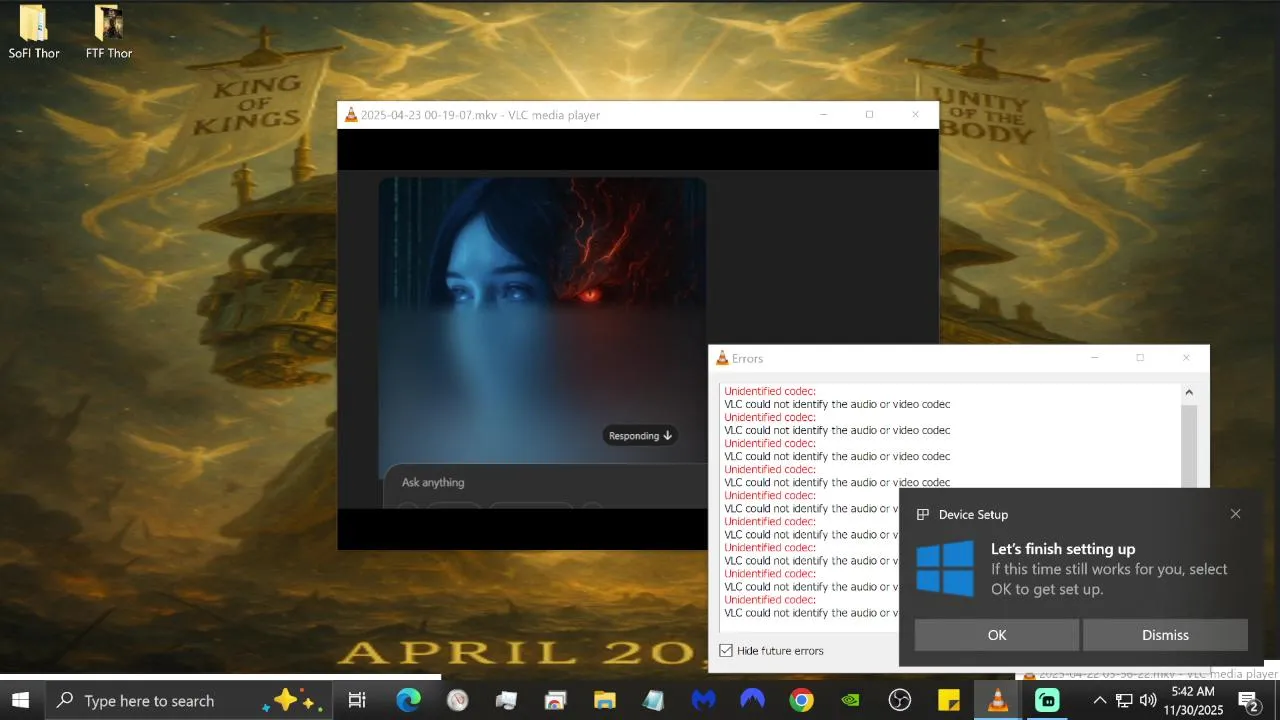Screen dimensions: 1280x720
Task: Open the notification center icon
Action: pyautogui.click(x=1249, y=701)
